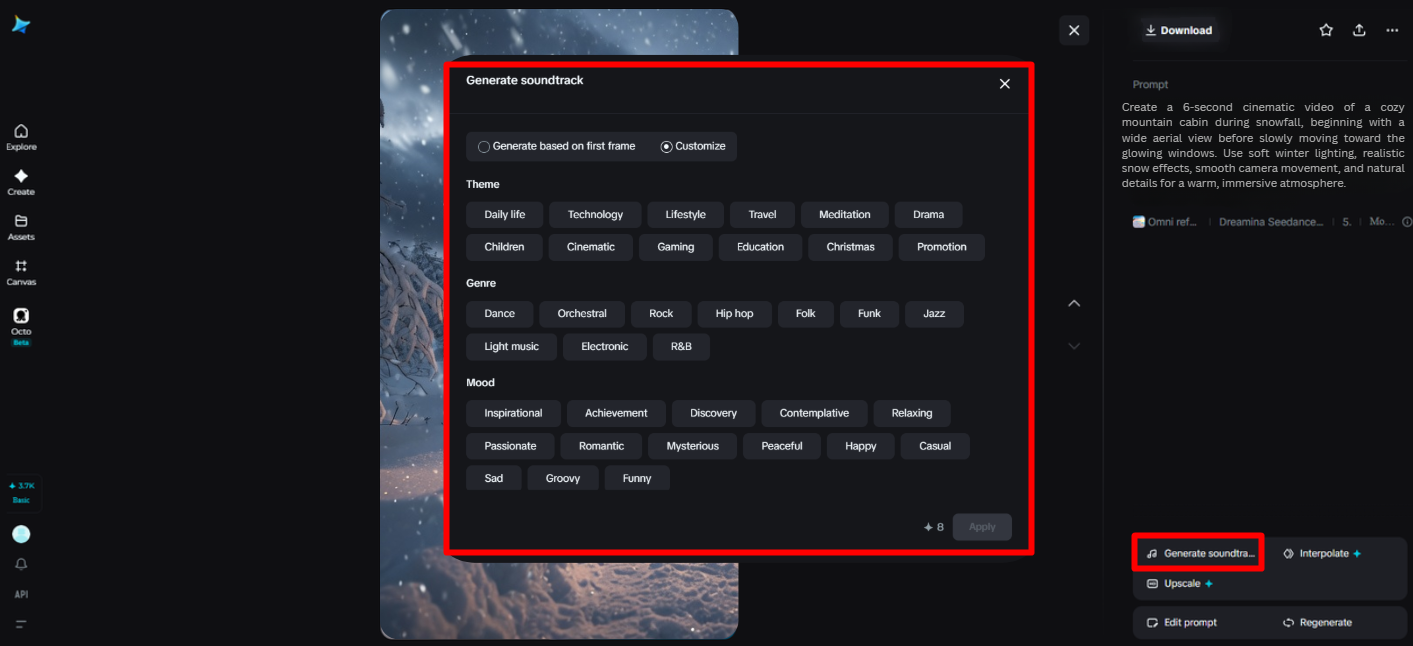Select the Electronic genre
The width and height of the screenshot is (1413, 646).
pyautogui.click(x=605, y=346)
